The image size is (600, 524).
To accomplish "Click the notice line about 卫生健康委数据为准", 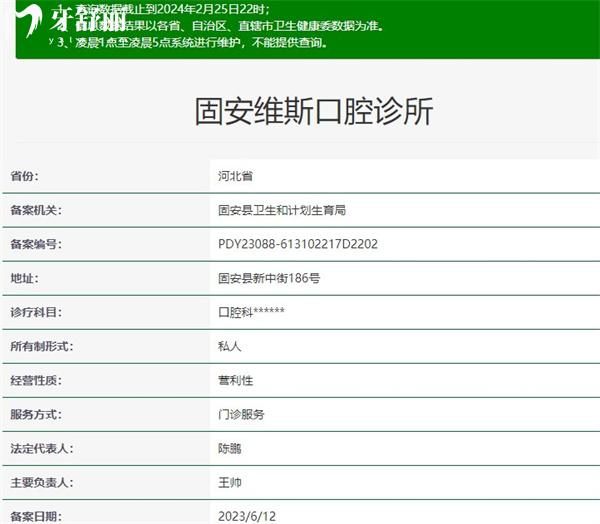I will (221, 26).
